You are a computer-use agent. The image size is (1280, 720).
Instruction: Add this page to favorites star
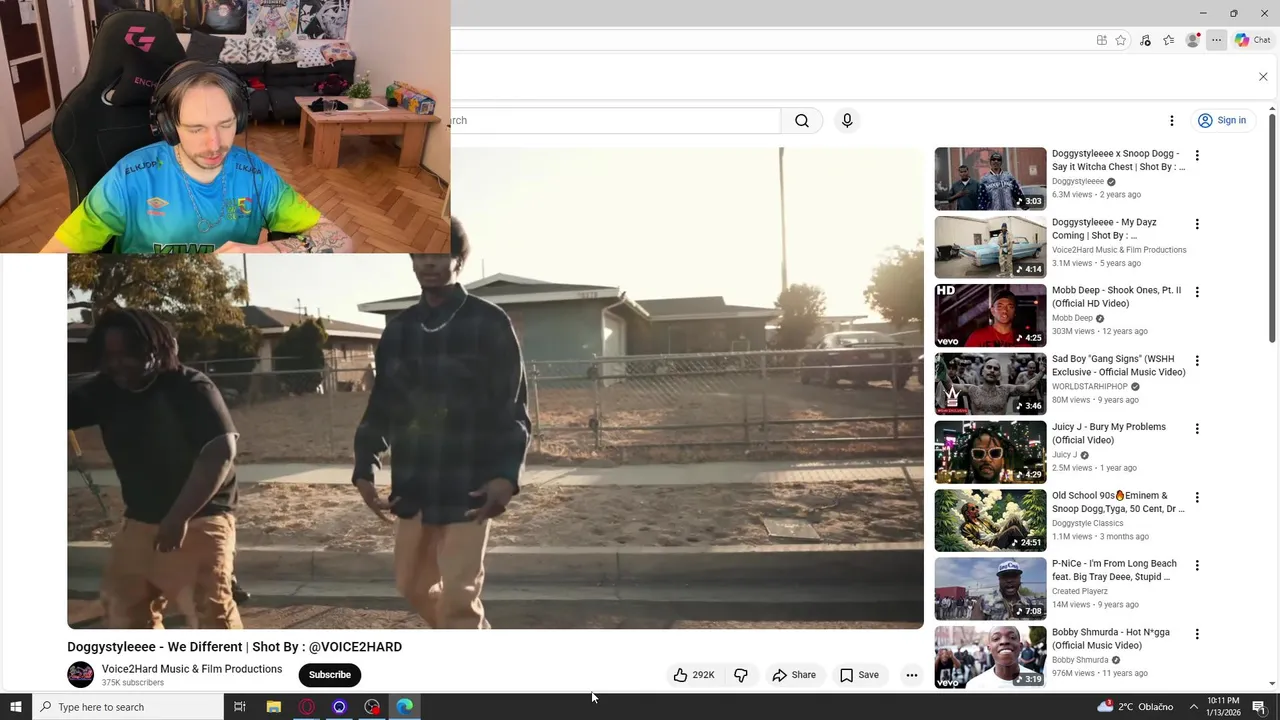point(1121,40)
